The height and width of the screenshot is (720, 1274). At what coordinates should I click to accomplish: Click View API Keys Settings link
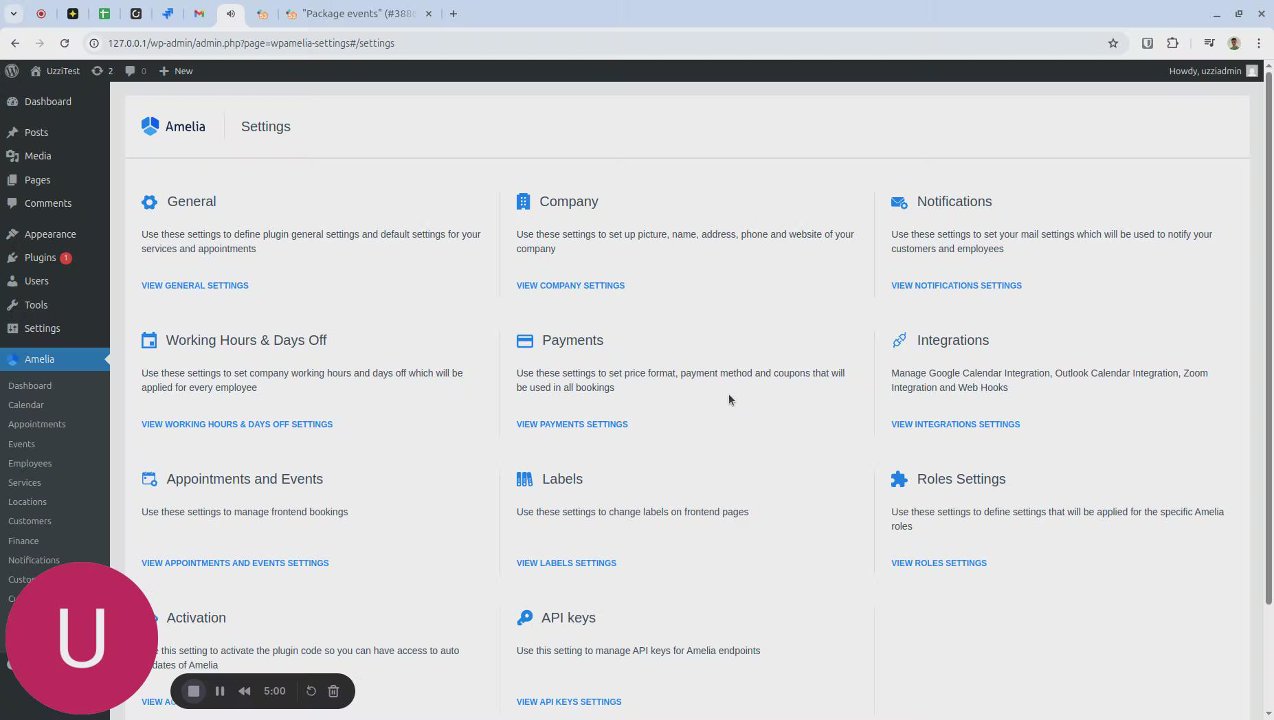(569, 702)
